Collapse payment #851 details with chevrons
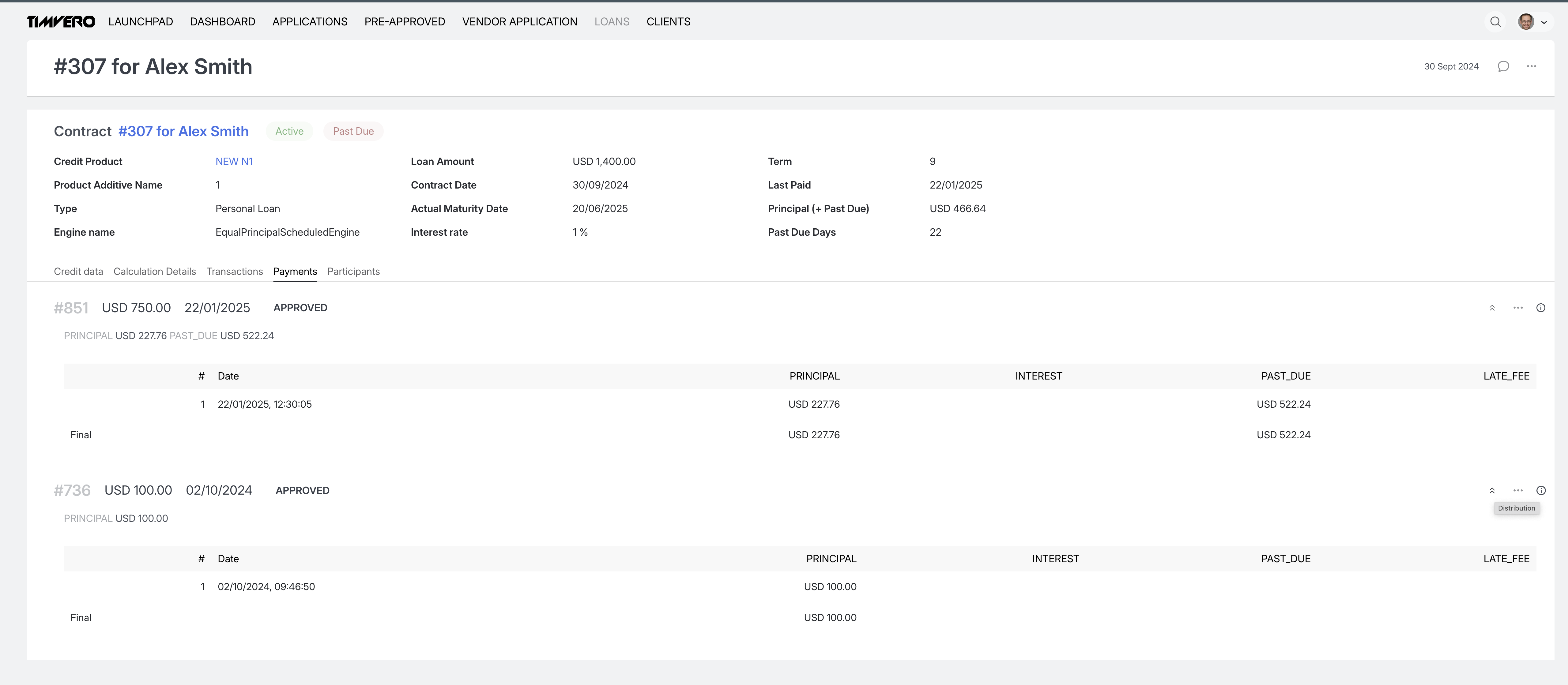 (x=1492, y=308)
